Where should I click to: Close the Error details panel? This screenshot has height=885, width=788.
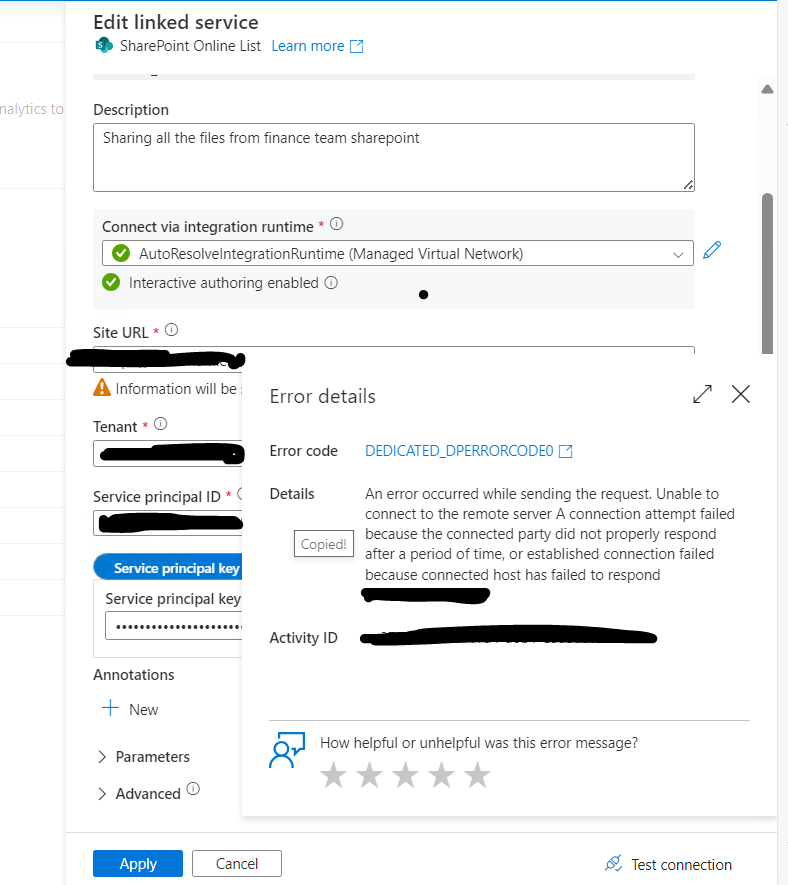[741, 394]
